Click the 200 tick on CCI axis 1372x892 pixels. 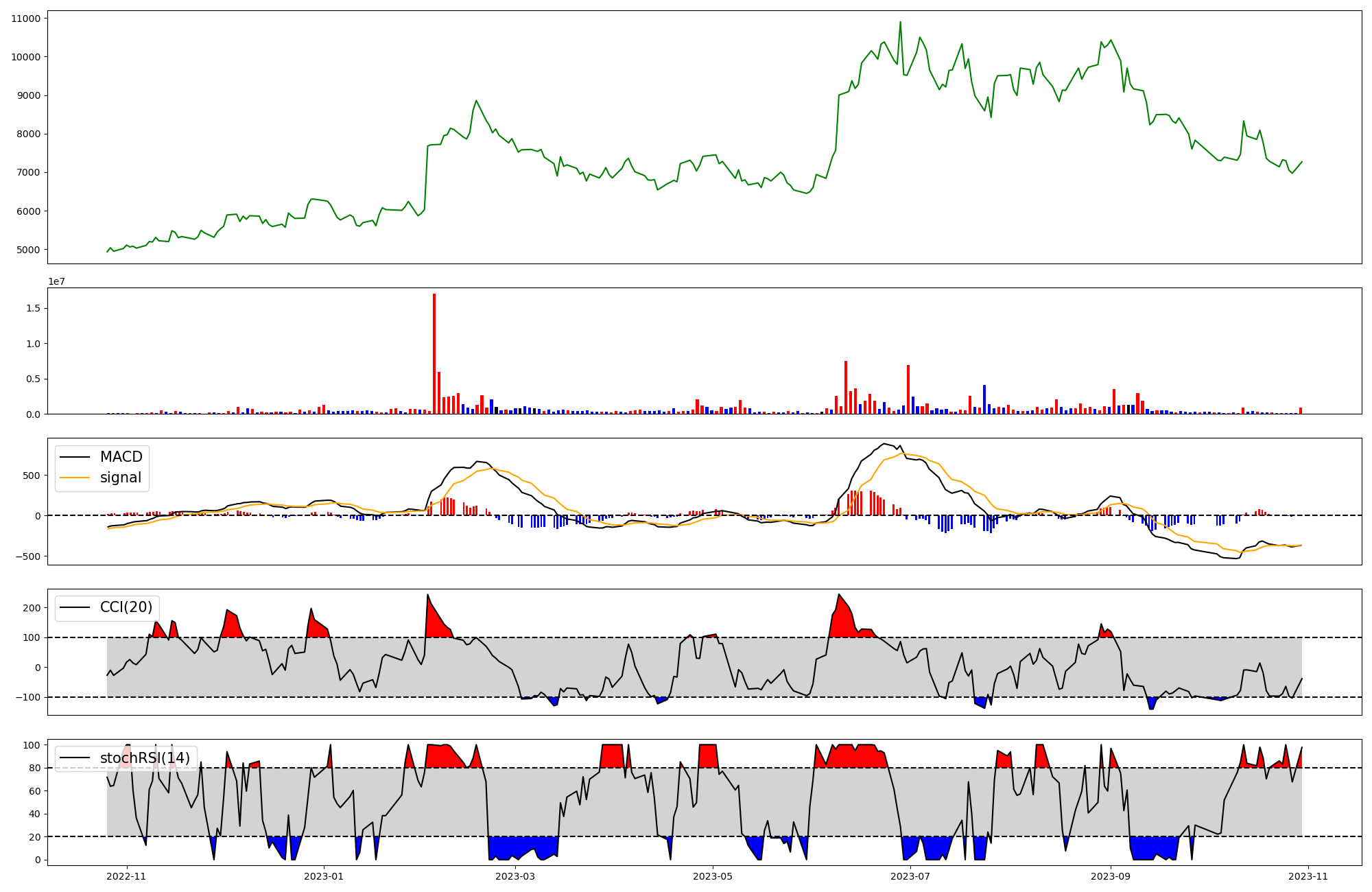click(32, 608)
